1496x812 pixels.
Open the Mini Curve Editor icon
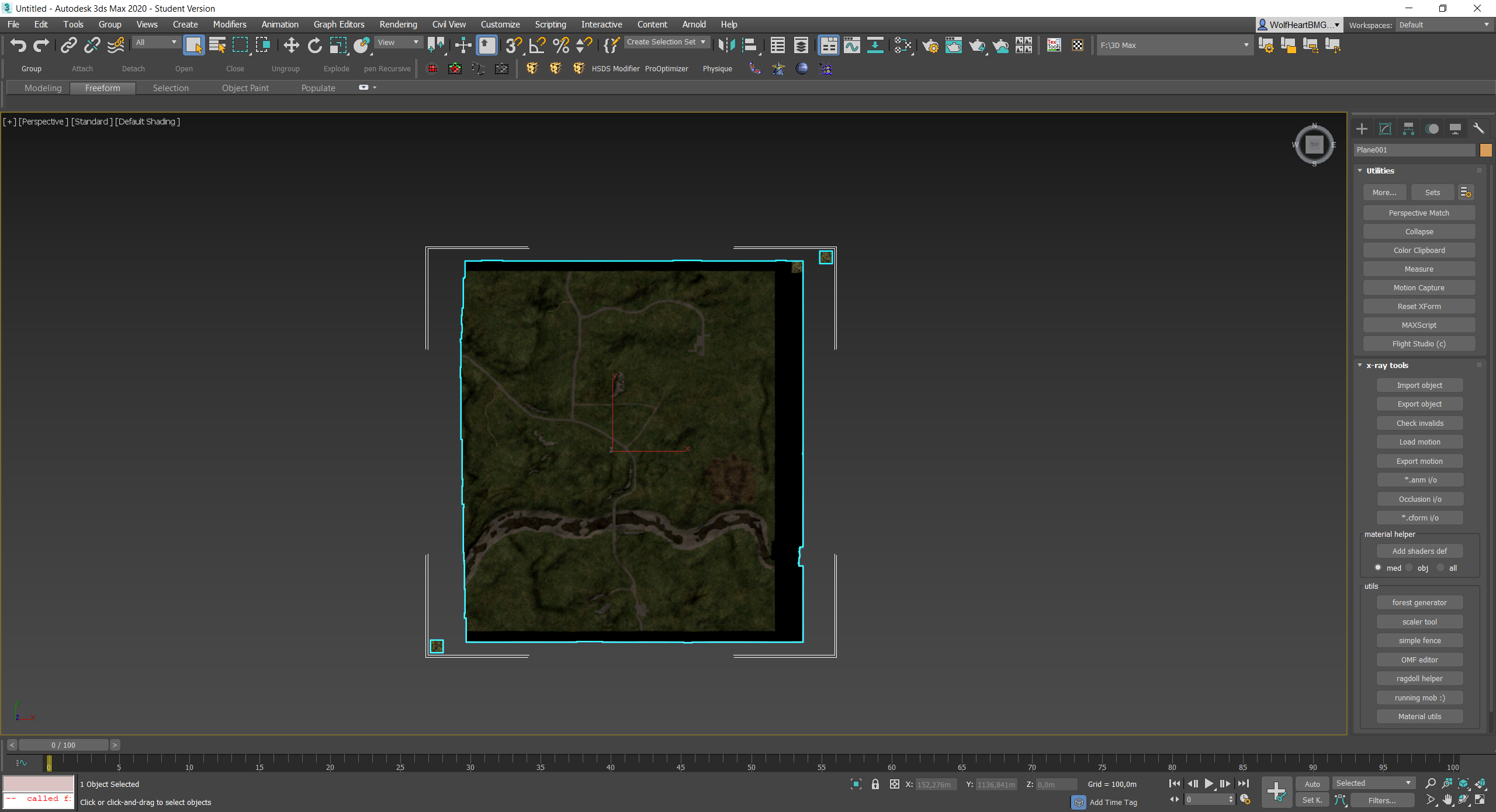pyautogui.click(x=22, y=763)
